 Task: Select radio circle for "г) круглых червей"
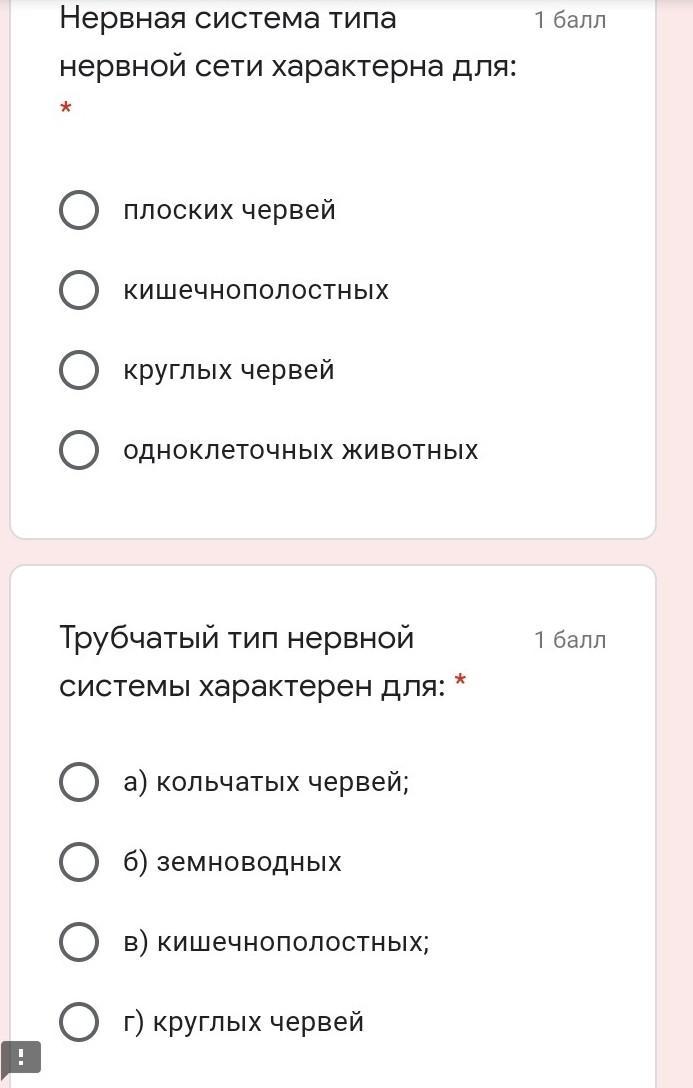coord(79,1022)
